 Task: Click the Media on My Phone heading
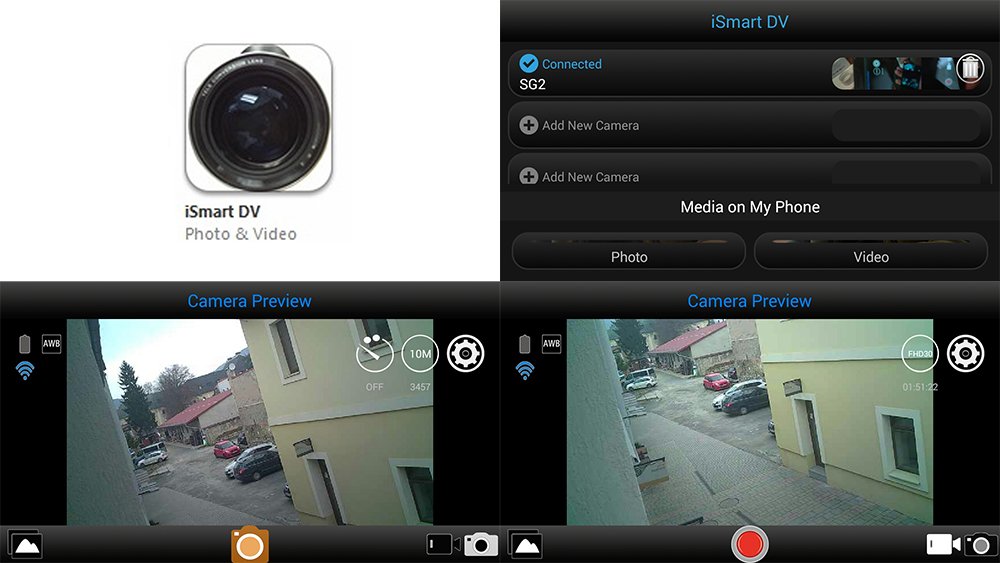coord(750,207)
